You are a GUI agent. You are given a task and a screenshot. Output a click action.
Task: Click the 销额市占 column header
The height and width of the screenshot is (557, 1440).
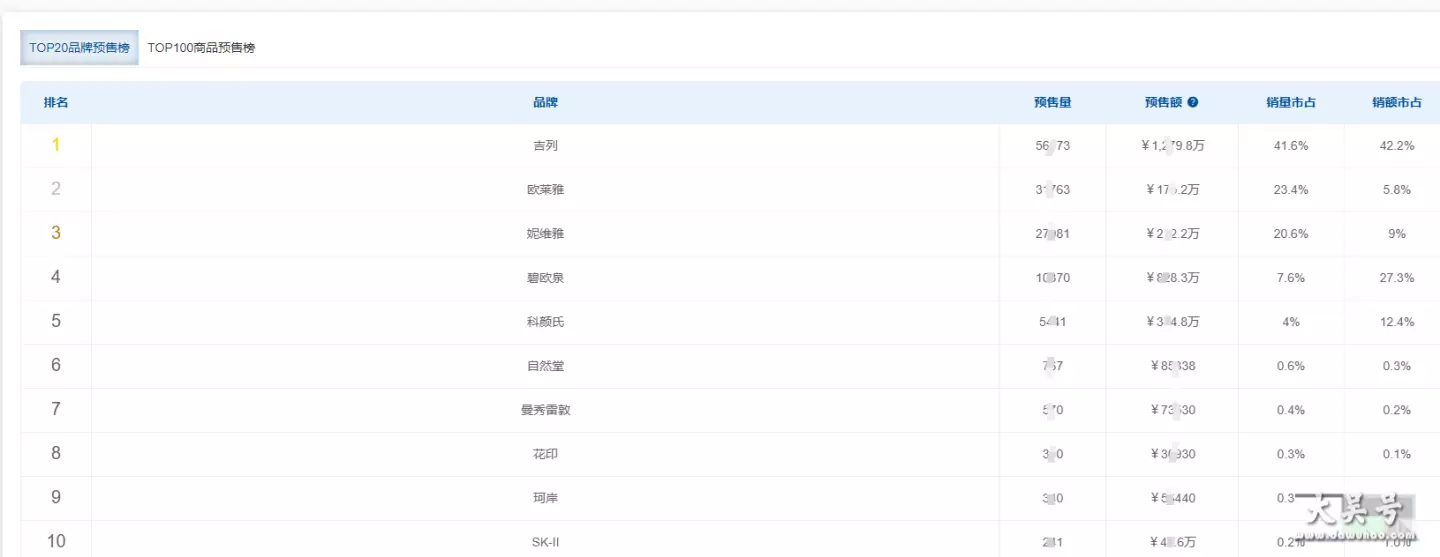pyautogui.click(x=1397, y=102)
